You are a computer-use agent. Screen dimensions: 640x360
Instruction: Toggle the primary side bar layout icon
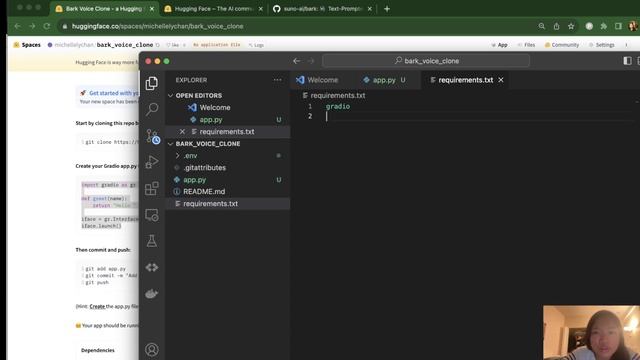[x=627, y=61]
